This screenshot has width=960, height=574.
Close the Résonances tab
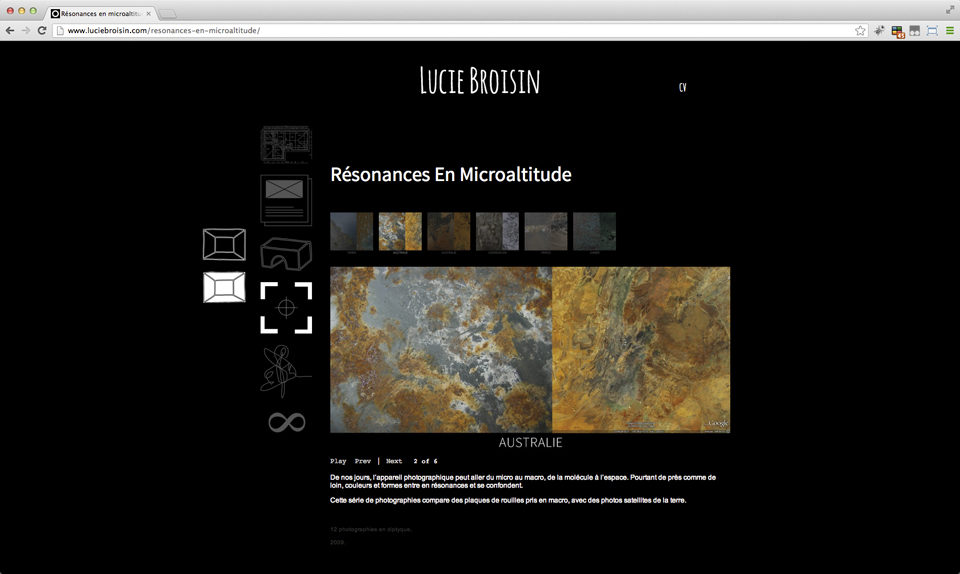click(x=149, y=13)
